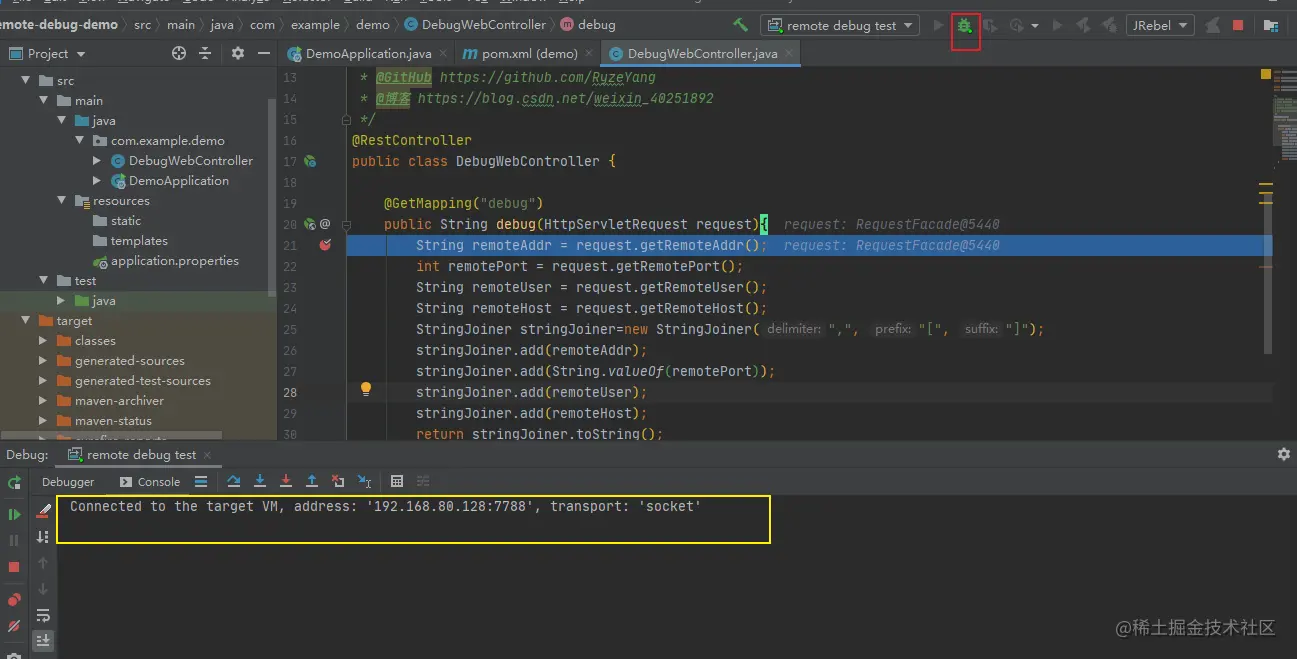The height and width of the screenshot is (659, 1297).
Task: Select the DemoApplication class in tree
Action: point(169,180)
